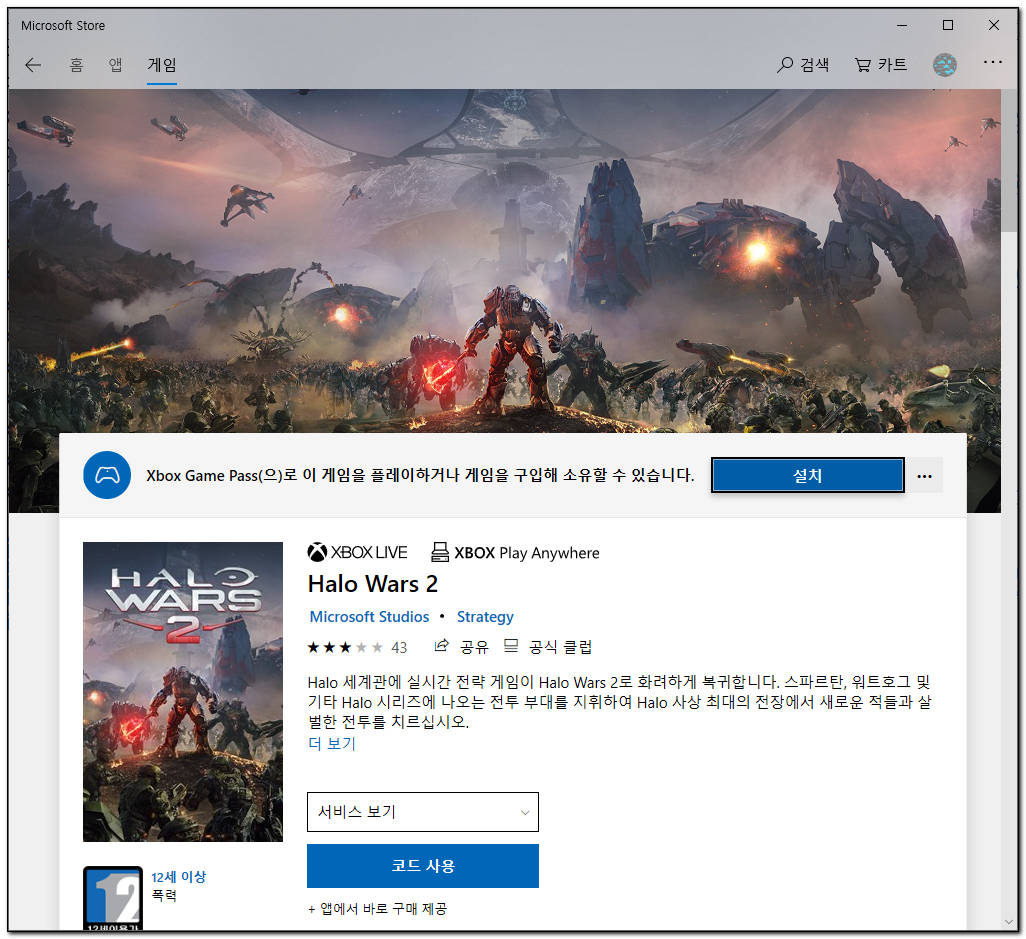This screenshot has width=1026, height=939.
Task: Click the 설치 install button
Action: coord(807,475)
